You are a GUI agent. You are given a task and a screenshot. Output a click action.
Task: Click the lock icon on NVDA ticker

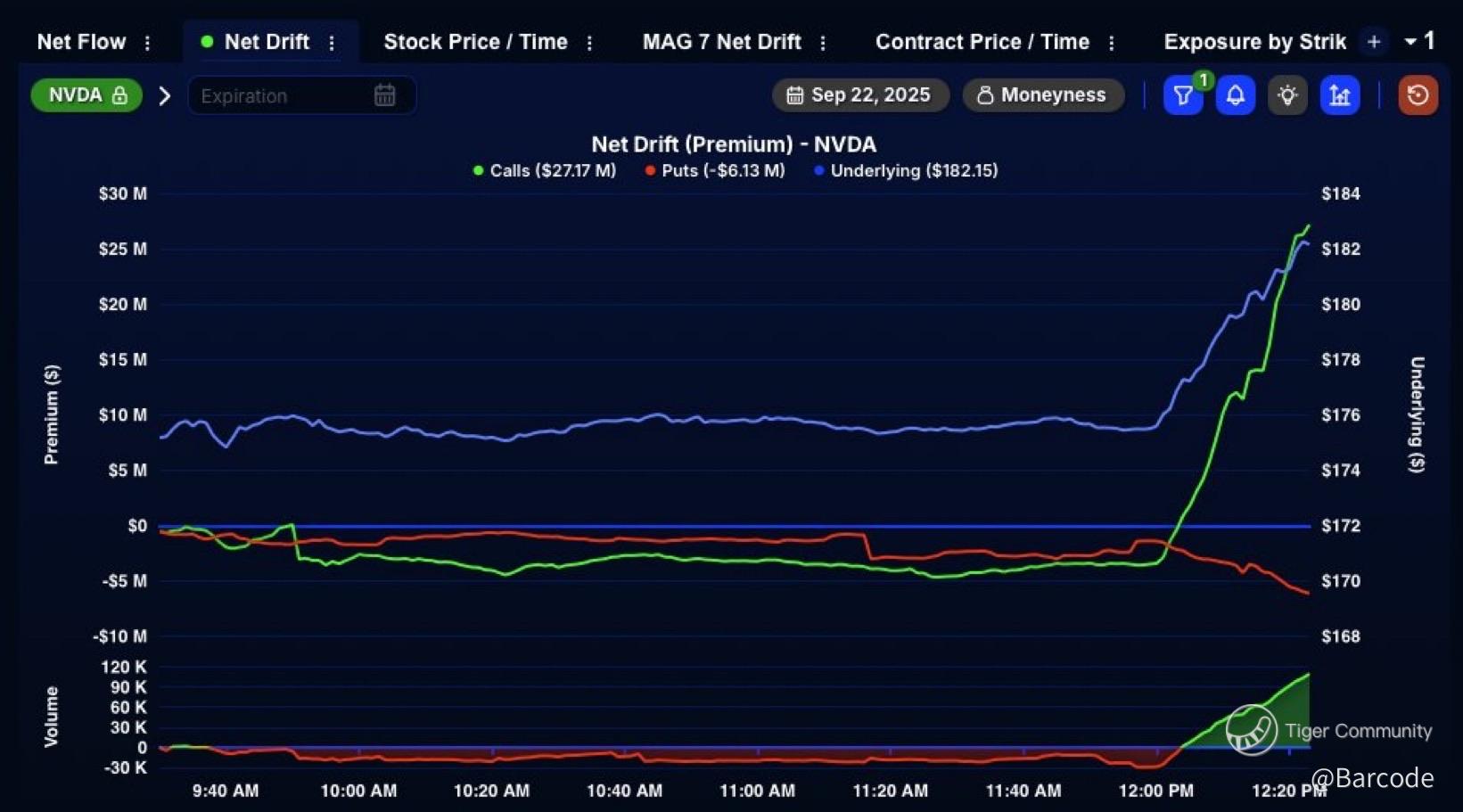119,95
